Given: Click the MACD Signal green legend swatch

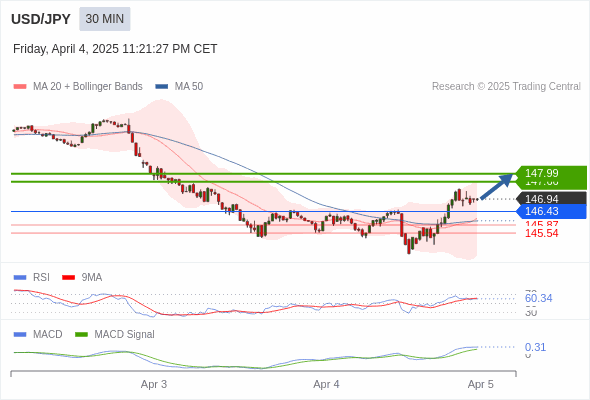Looking at the screenshot, I should [x=82, y=334].
